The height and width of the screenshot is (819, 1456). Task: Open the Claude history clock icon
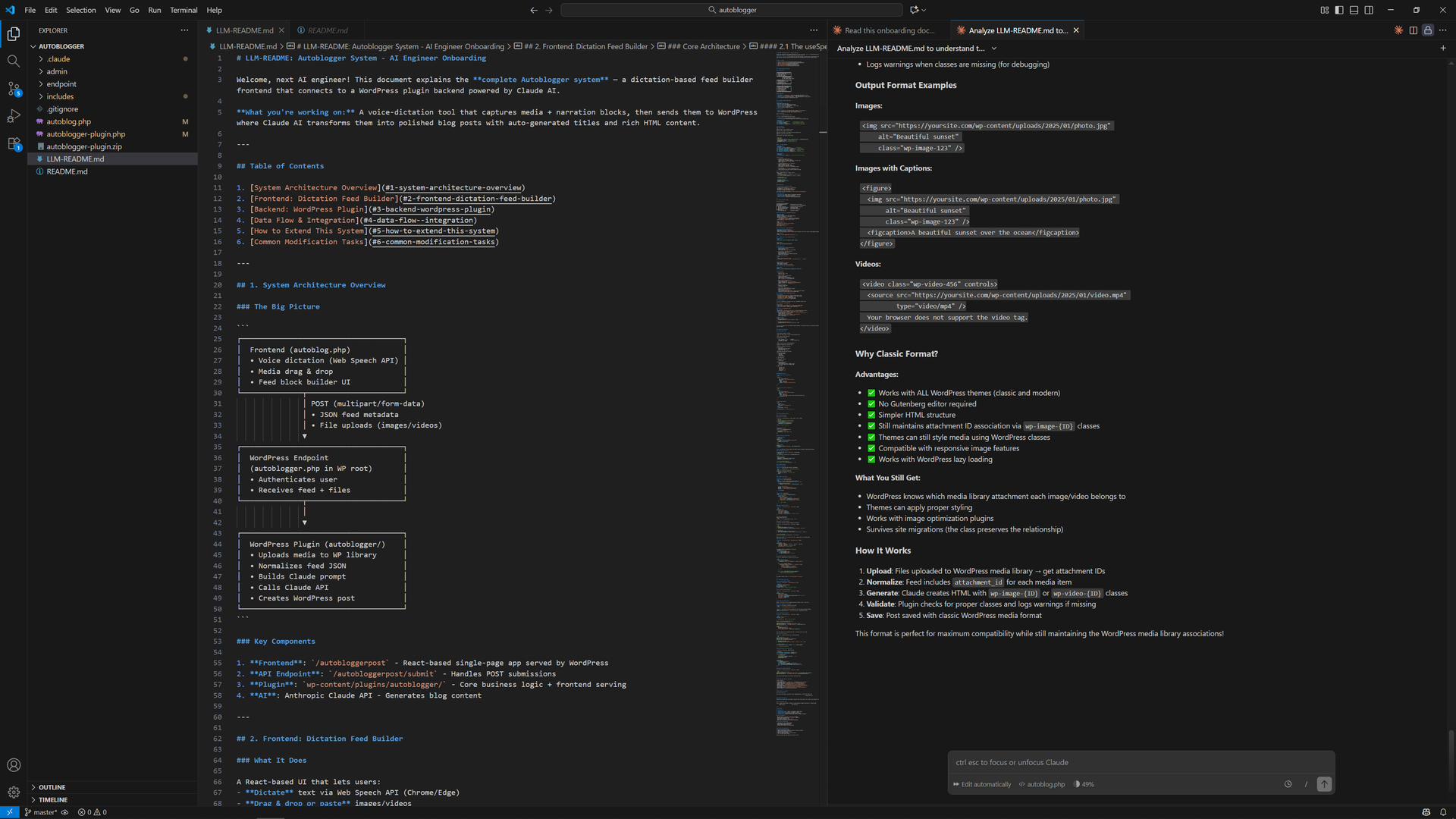click(x=1288, y=784)
